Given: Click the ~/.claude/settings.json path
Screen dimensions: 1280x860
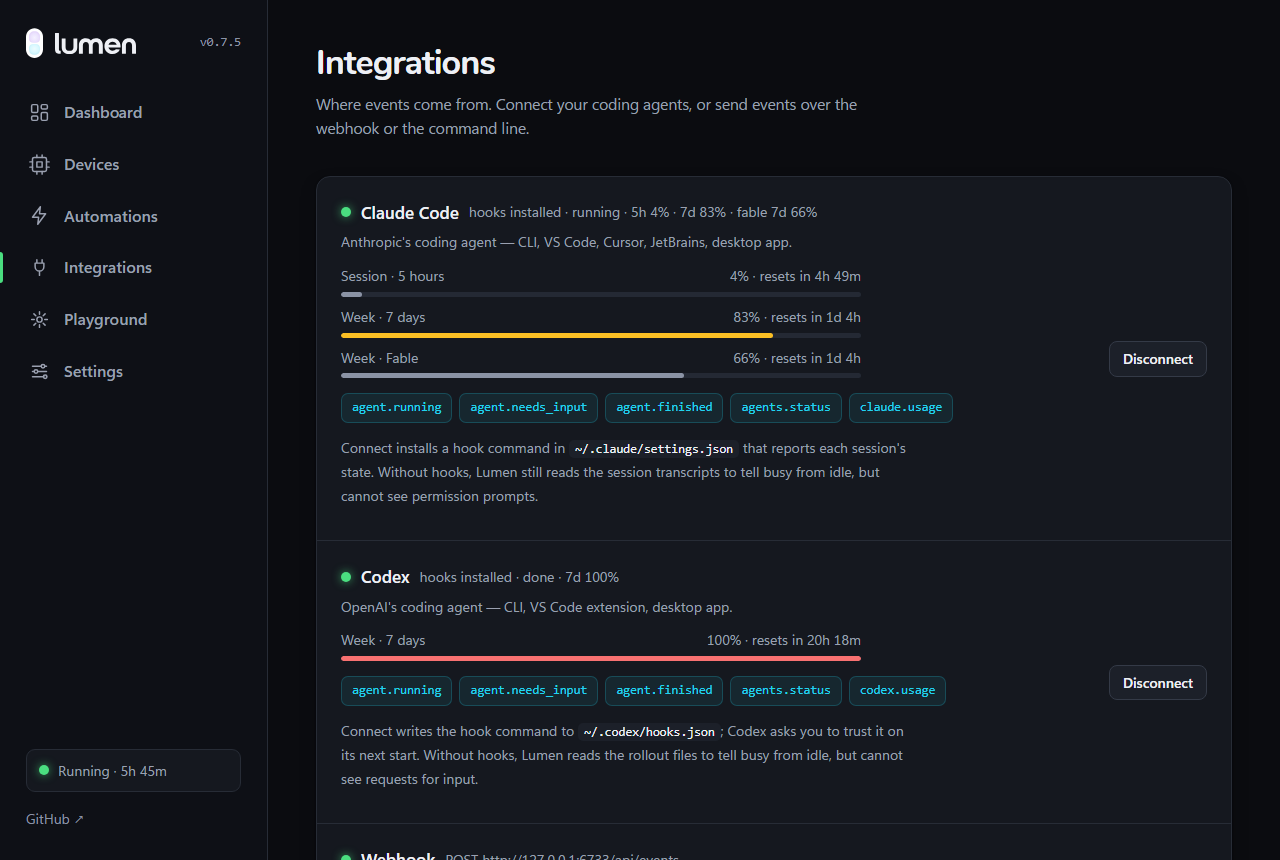Looking at the screenshot, I should pos(654,449).
